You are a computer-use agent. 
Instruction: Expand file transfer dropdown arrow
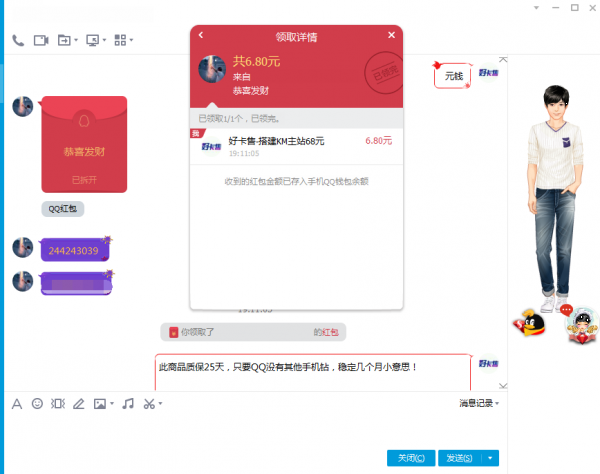tap(76, 40)
